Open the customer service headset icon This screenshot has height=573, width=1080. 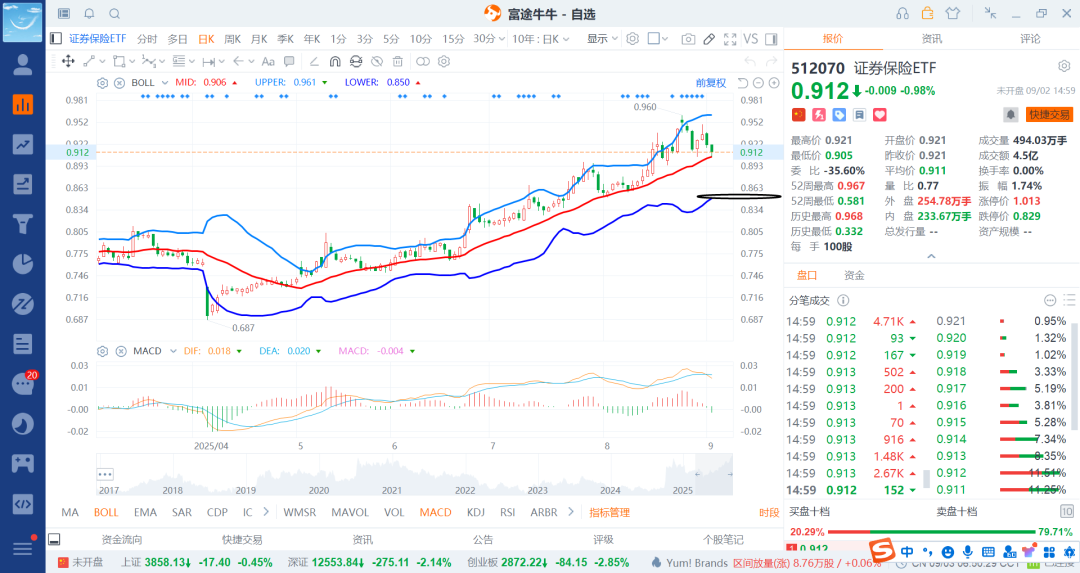[902, 13]
